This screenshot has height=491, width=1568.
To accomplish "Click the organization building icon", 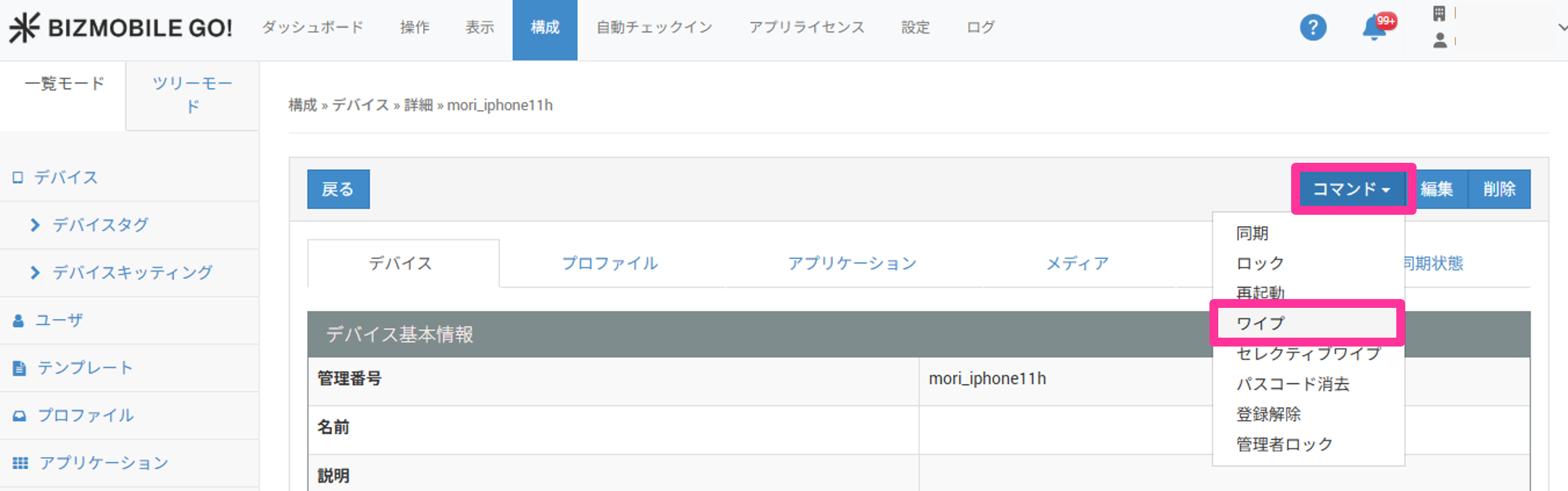I will click(x=1439, y=13).
